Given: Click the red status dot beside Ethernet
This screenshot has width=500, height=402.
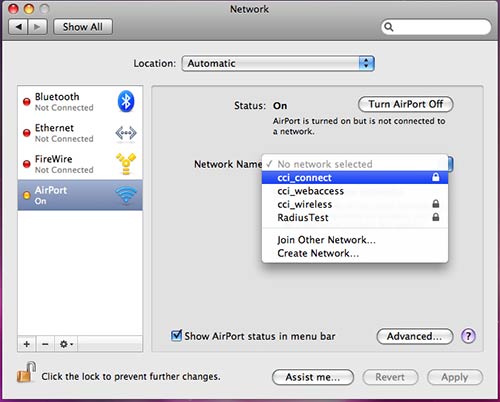Looking at the screenshot, I should coord(26,133).
